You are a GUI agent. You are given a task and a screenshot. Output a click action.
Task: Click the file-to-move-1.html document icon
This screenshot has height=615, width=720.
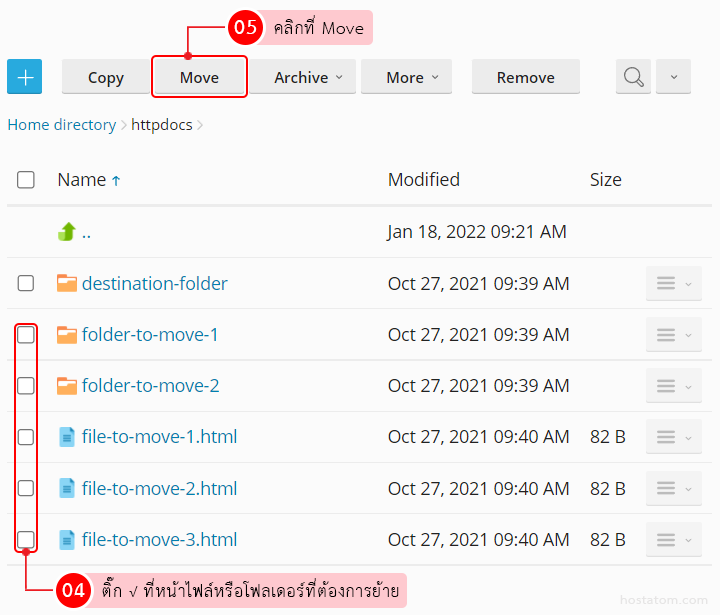pyautogui.click(x=67, y=437)
